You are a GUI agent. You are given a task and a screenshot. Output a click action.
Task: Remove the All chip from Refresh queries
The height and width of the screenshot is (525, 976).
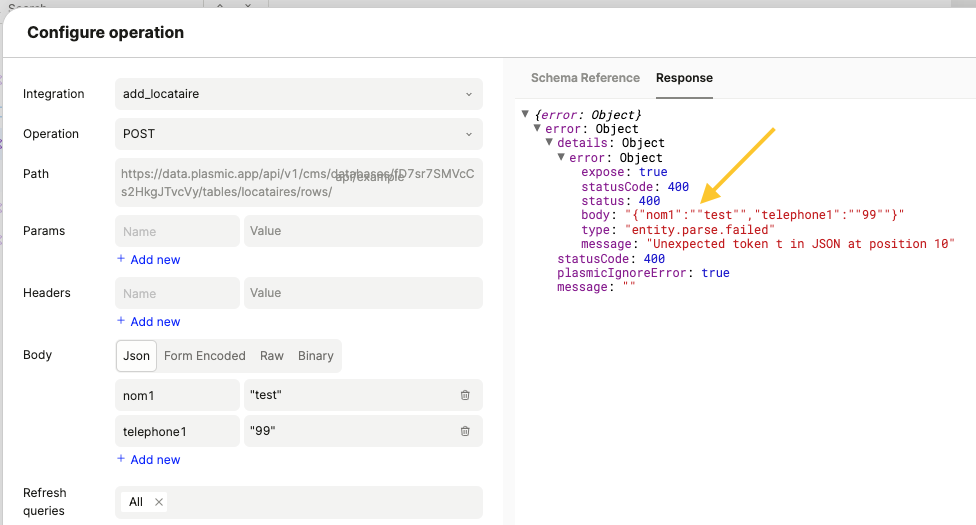(159, 502)
